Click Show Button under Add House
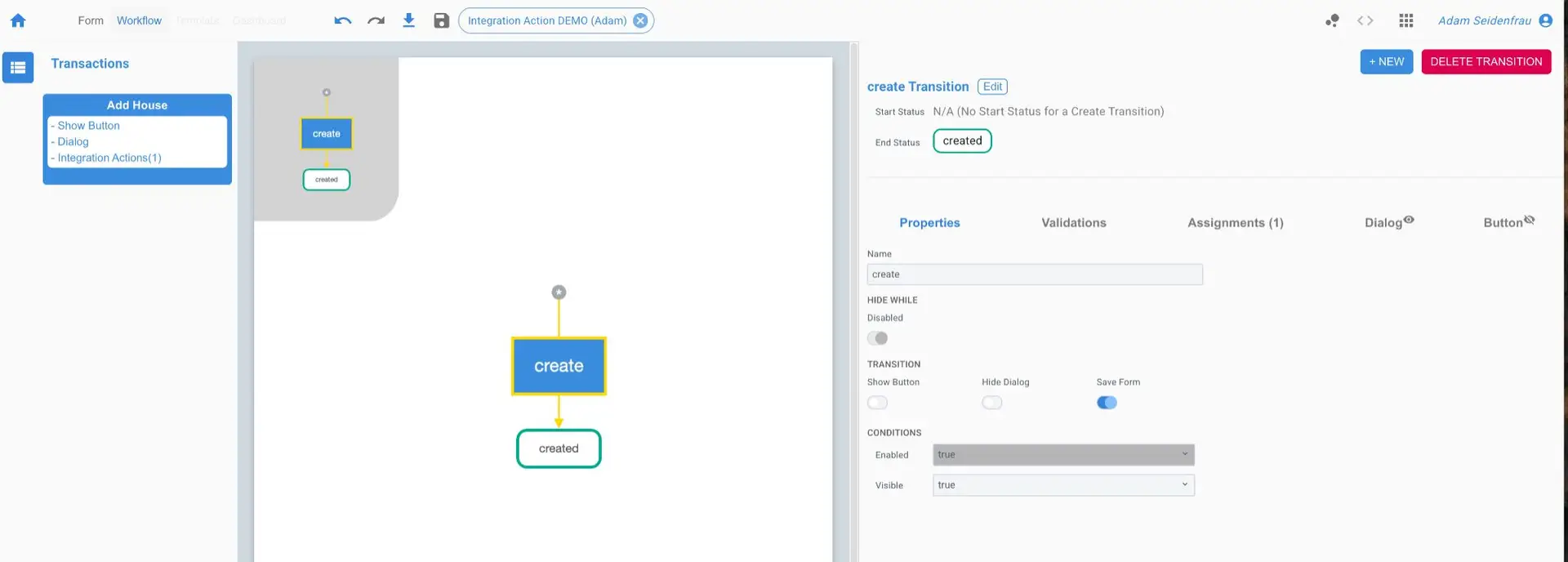Viewport: 1568px width, 562px height. 88,126
